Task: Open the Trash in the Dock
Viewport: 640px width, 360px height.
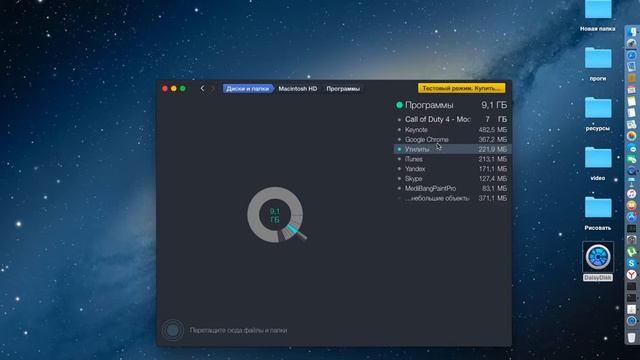Action: [x=632, y=337]
